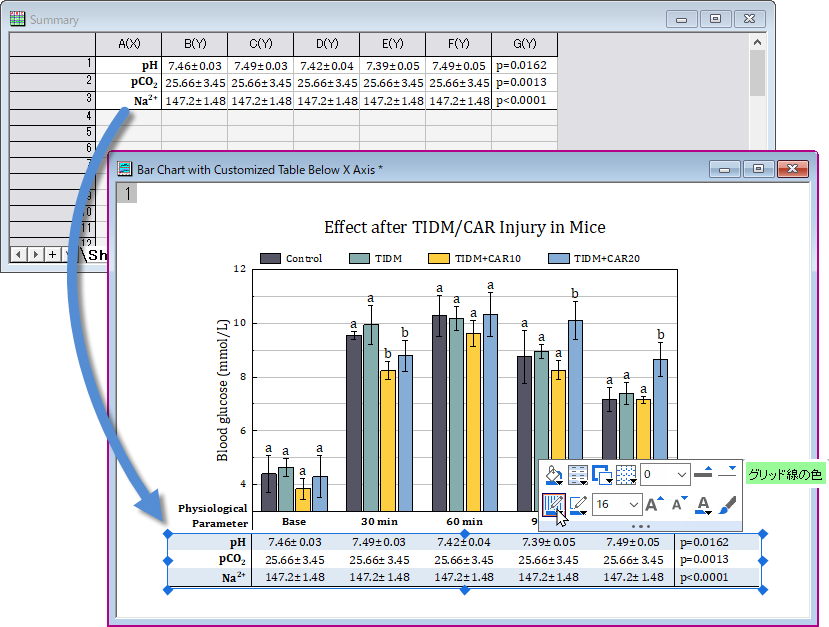This screenshot has width=829, height=627.
Task: Click the border color pencil icon
Action: pyautogui.click(x=578, y=504)
